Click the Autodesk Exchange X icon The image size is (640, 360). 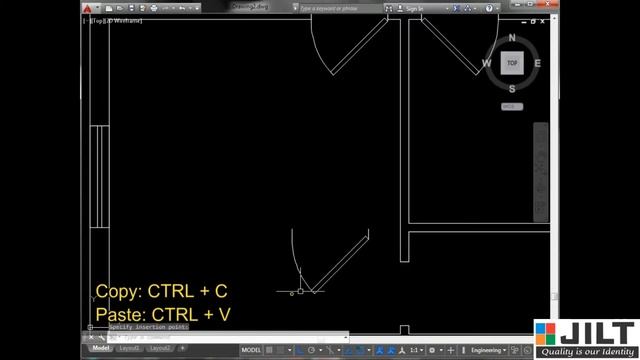457,8
